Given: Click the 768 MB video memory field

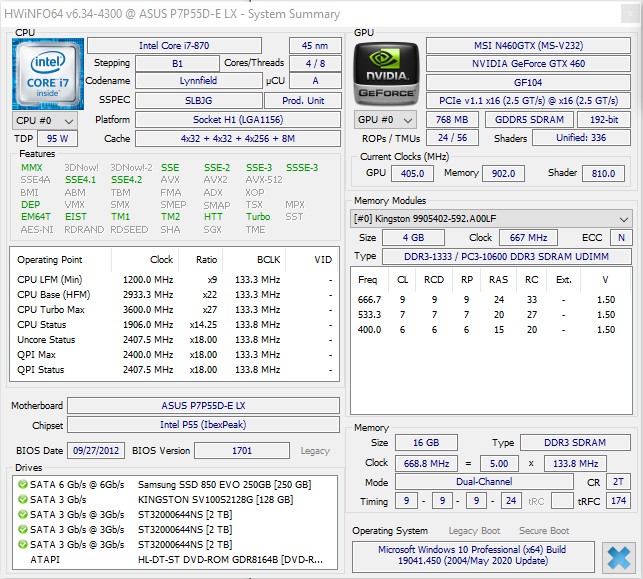Looking at the screenshot, I should pyautogui.click(x=452, y=120).
